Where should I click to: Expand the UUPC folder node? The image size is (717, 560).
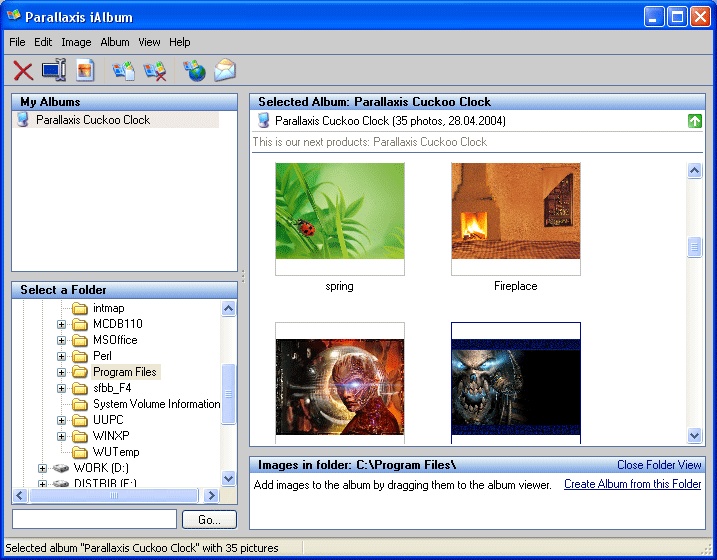(61, 421)
